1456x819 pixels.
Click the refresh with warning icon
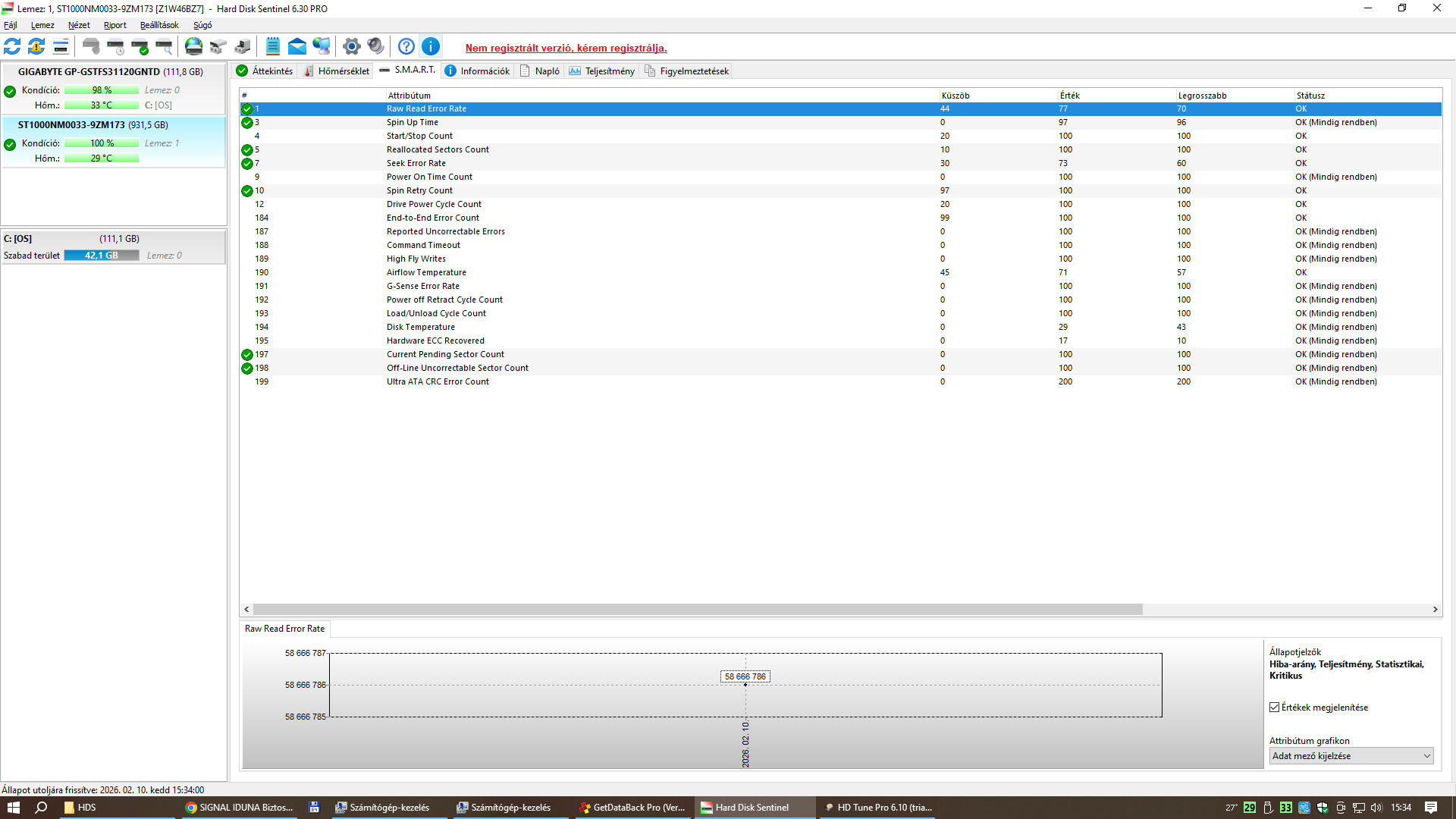coord(36,46)
